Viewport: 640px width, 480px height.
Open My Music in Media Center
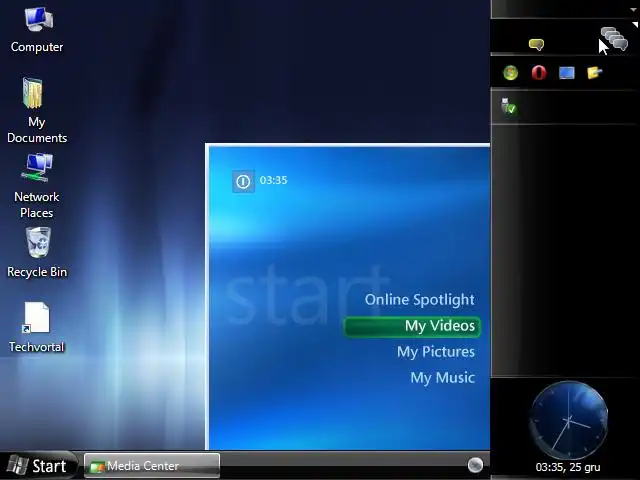[443, 378]
